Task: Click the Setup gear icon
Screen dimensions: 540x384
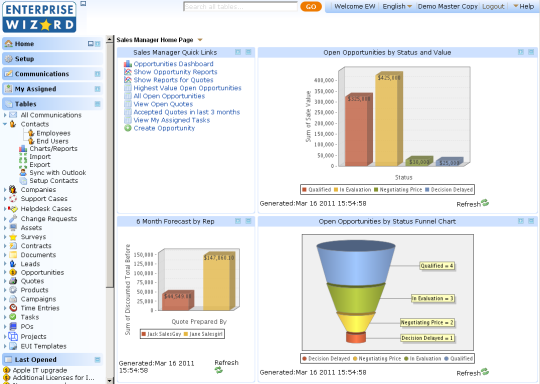Action: click(9, 59)
